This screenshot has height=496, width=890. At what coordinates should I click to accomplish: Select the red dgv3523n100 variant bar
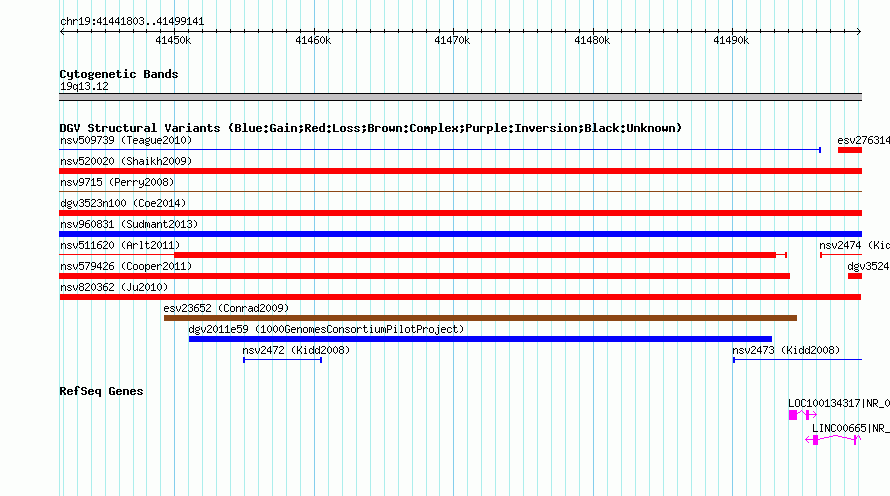point(460,213)
